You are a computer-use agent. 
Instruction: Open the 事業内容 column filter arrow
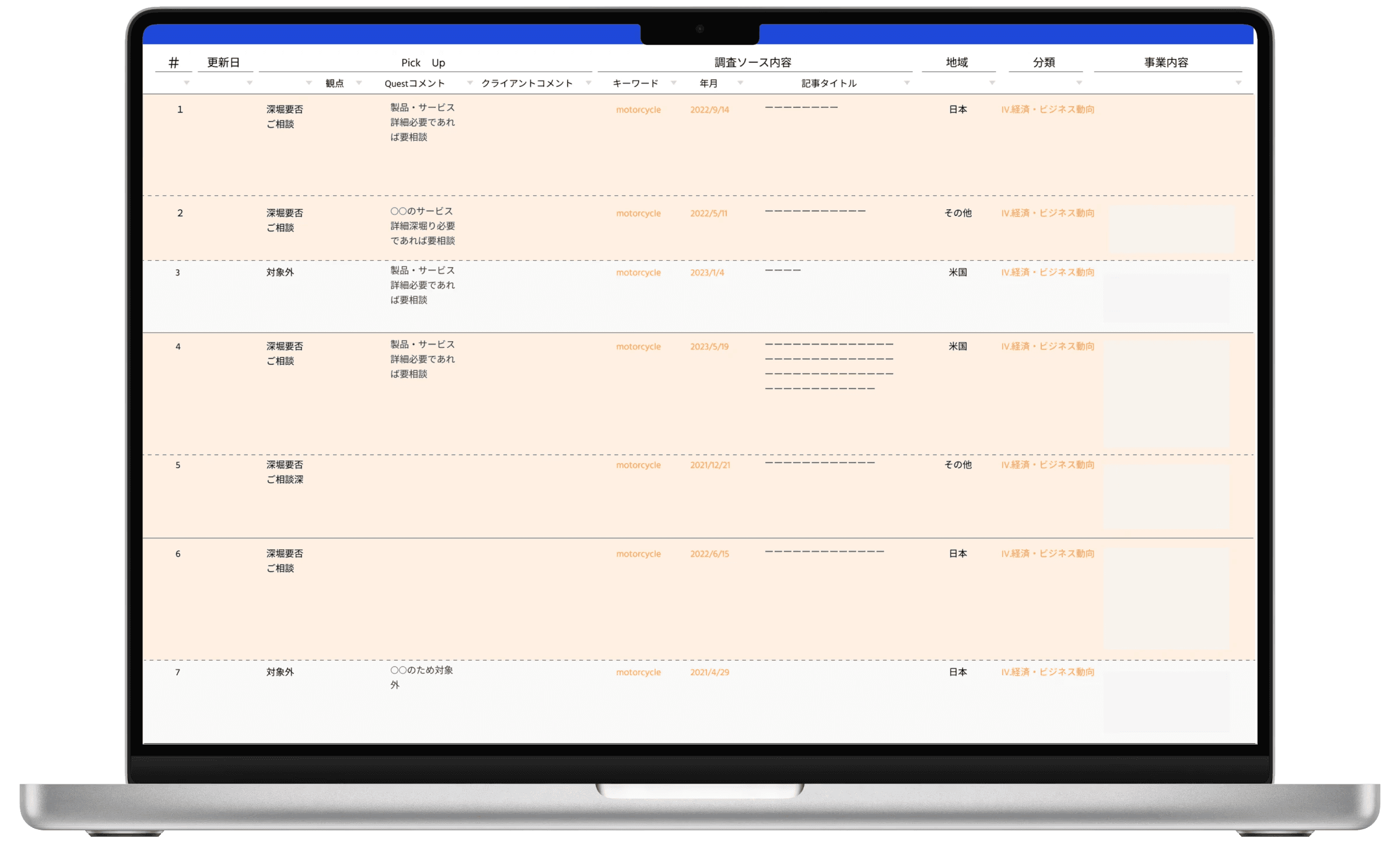point(1238,83)
